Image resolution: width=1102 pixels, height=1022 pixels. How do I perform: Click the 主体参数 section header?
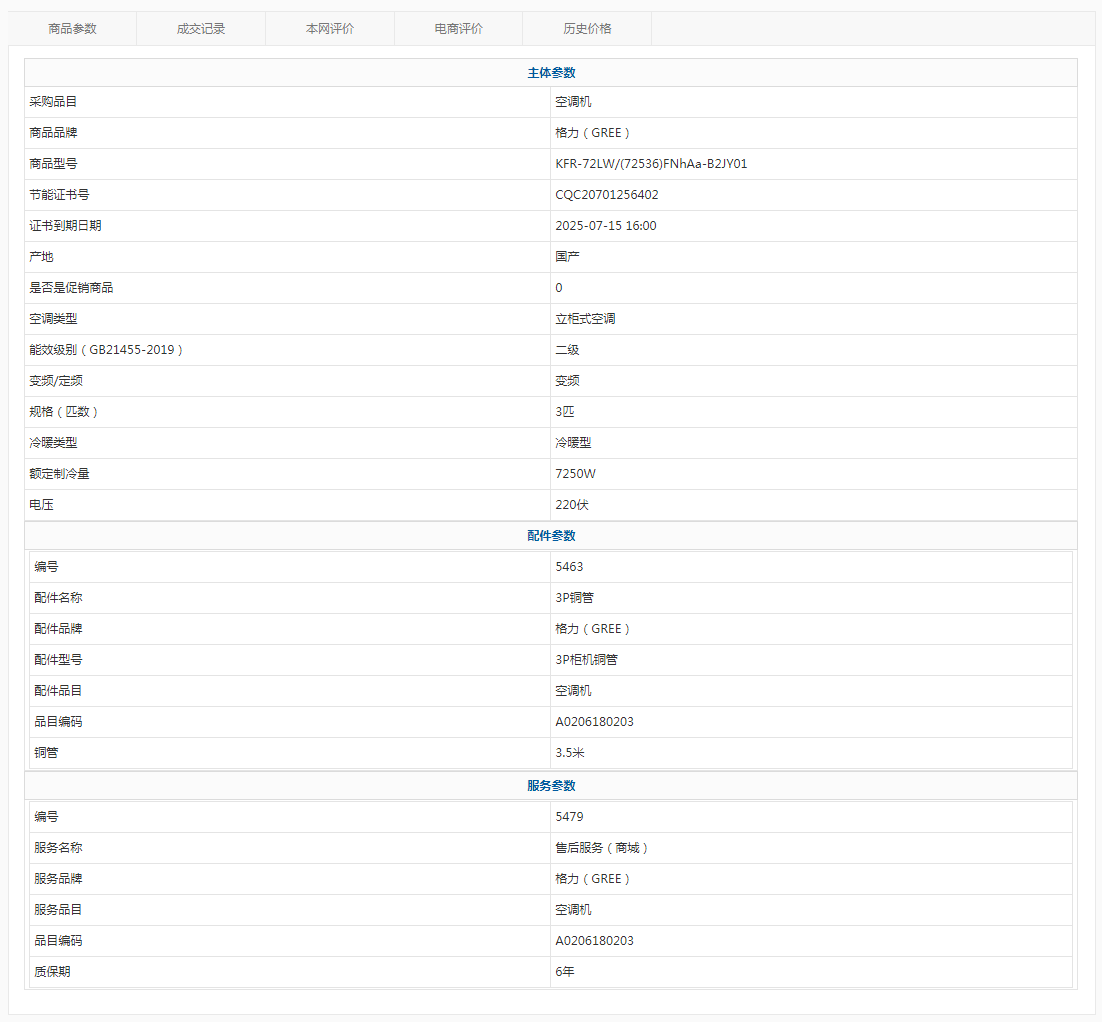tap(551, 73)
